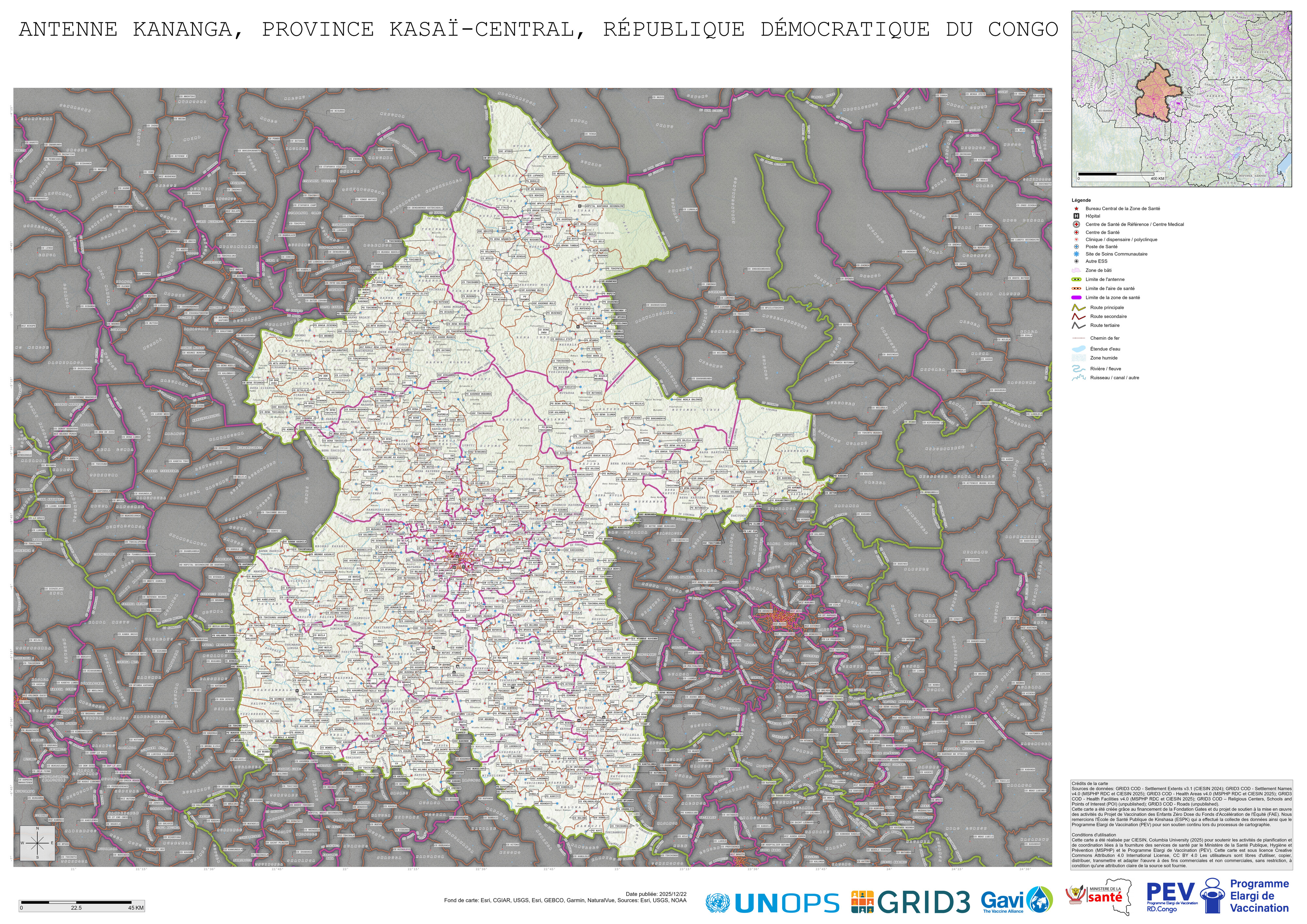Click the 'Crédits de la carte' heading
Image resolution: width=1307 pixels, height=924 pixels.
coord(1090,784)
